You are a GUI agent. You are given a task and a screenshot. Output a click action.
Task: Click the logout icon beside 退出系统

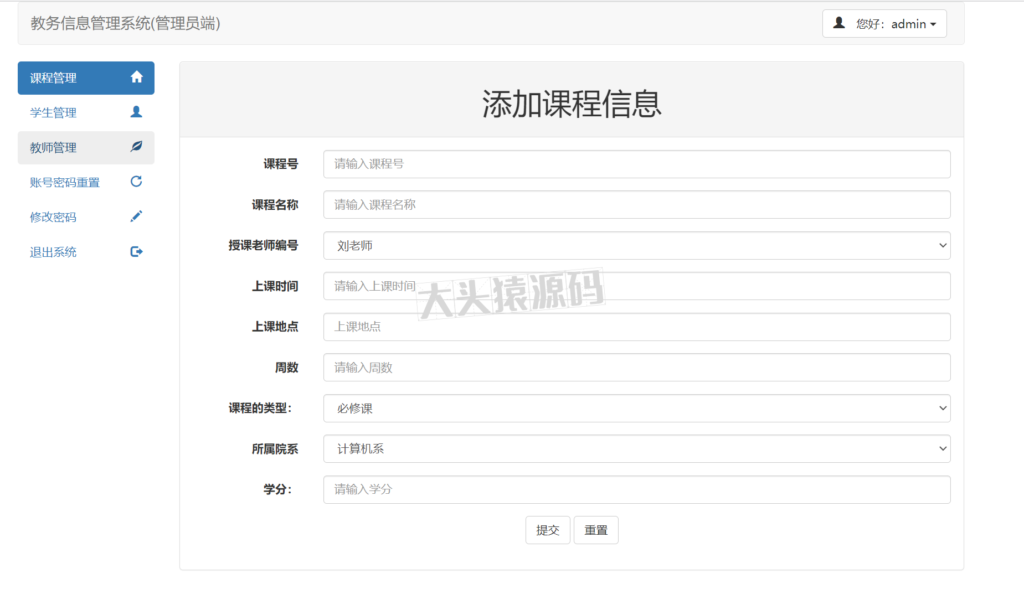136,251
